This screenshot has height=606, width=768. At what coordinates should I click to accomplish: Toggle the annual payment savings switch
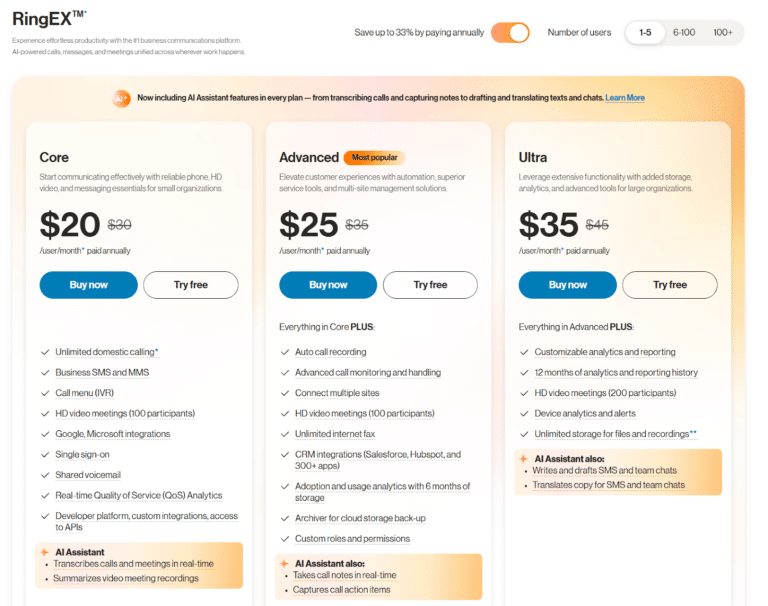point(510,33)
